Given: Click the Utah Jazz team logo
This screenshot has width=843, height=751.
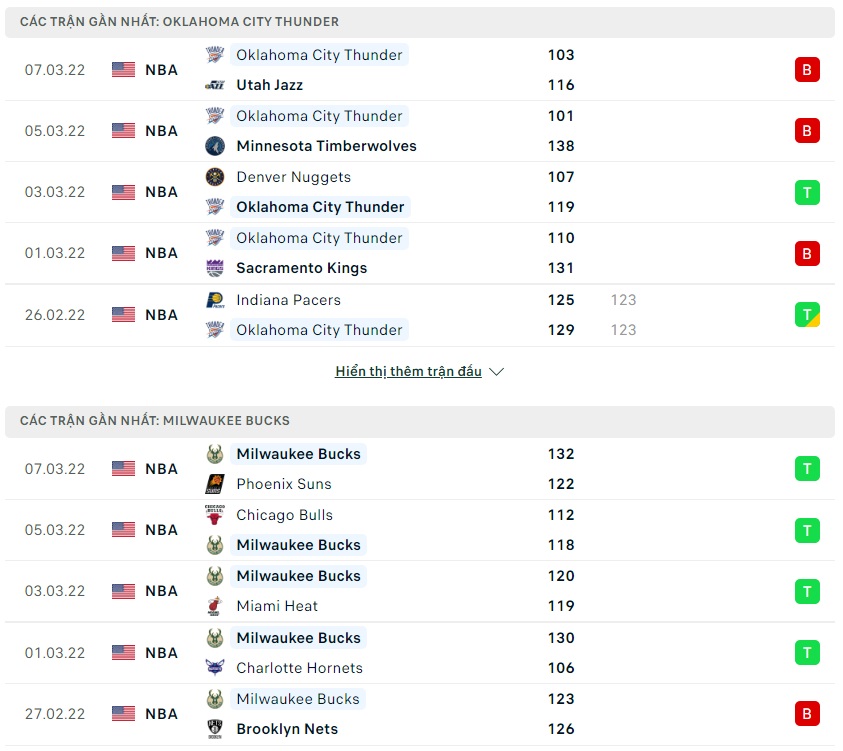Looking at the screenshot, I should [x=215, y=85].
